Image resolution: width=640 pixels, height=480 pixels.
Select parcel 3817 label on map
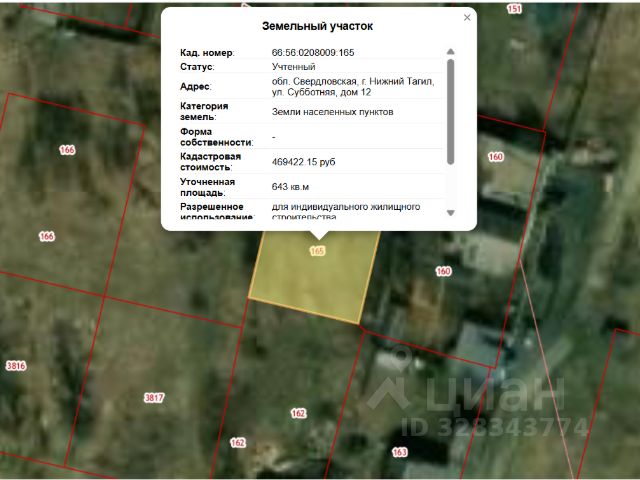154,398
